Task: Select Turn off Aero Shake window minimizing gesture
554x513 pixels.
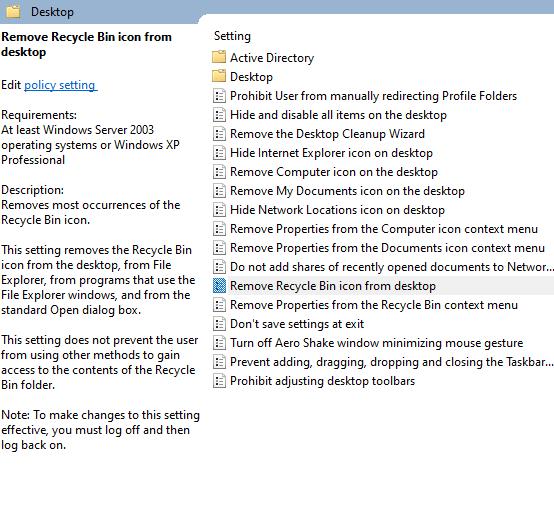Action: pos(376,343)
